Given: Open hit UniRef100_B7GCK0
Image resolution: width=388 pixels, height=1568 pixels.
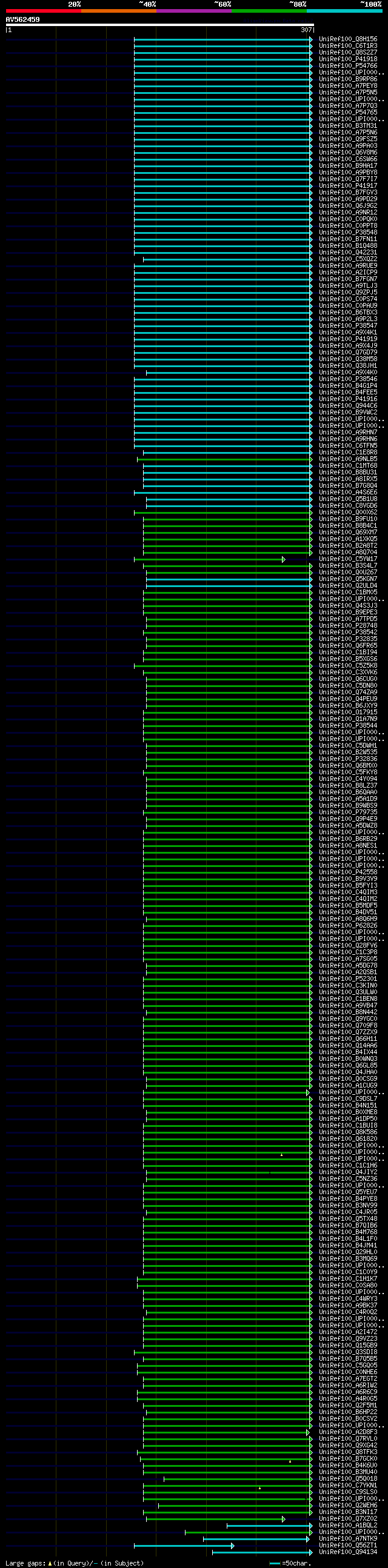Looking at the screenshot, I should [x=348, y=1459].
